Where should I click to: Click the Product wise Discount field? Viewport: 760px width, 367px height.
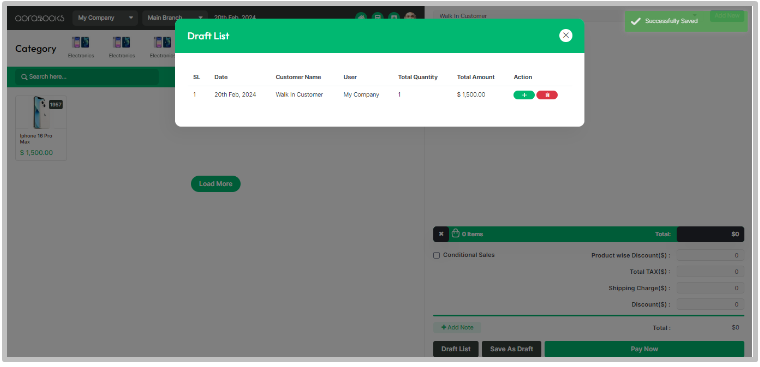(x=710, y=255)
